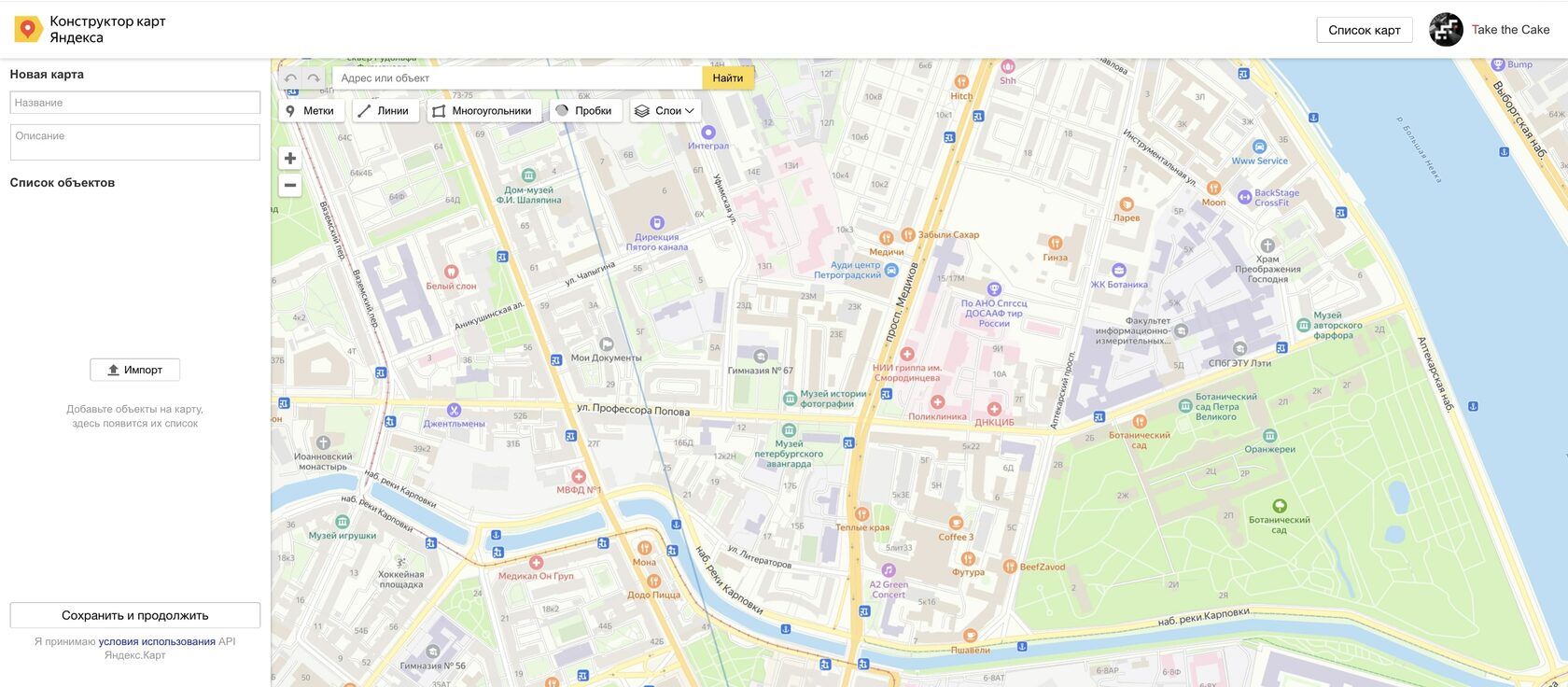Screen dimensions: 1568x687
Task: Click the BackStage CrossFit marker
Action: 1244,197
